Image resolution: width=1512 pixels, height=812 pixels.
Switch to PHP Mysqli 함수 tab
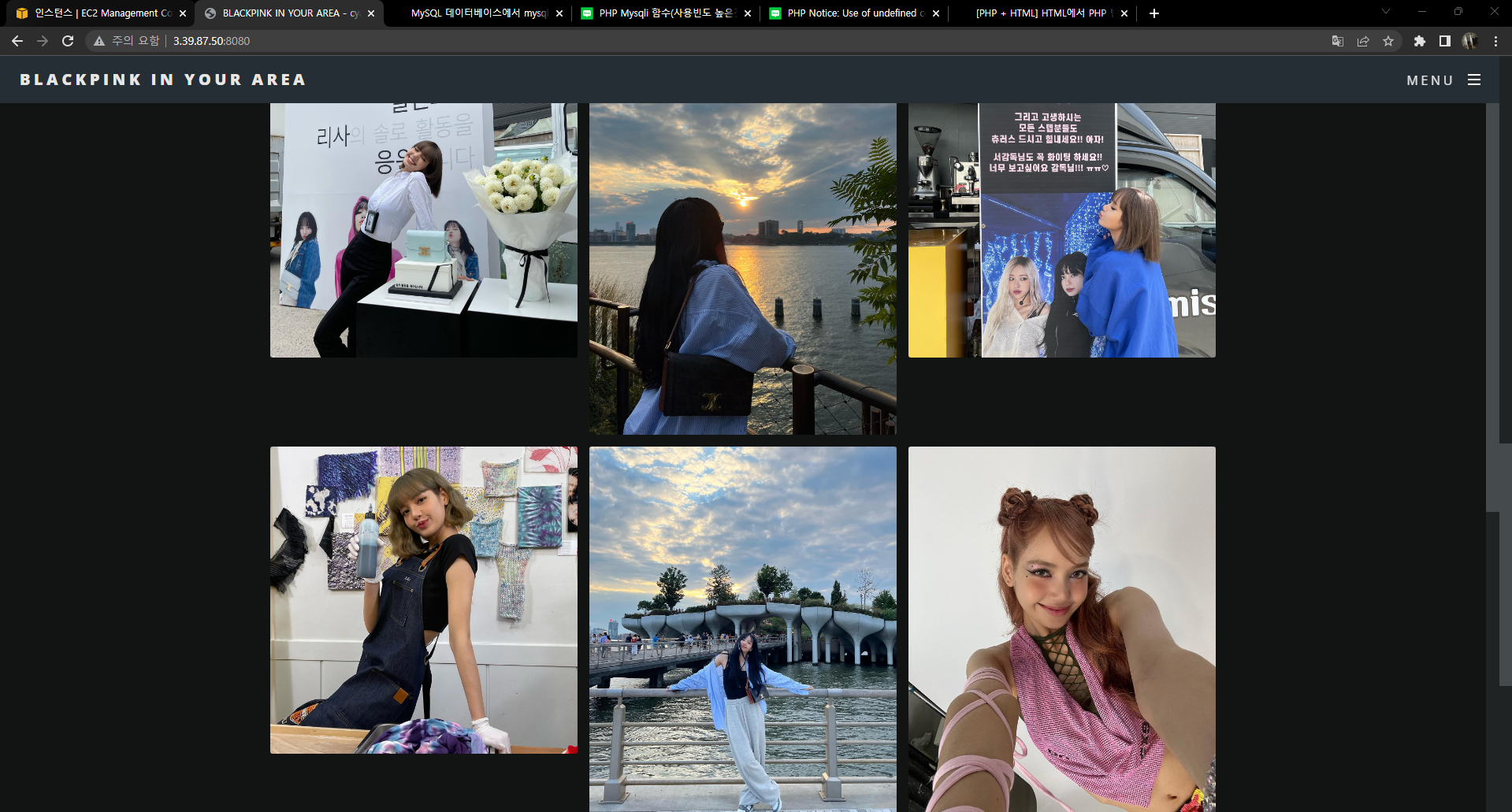coord(666,13)
